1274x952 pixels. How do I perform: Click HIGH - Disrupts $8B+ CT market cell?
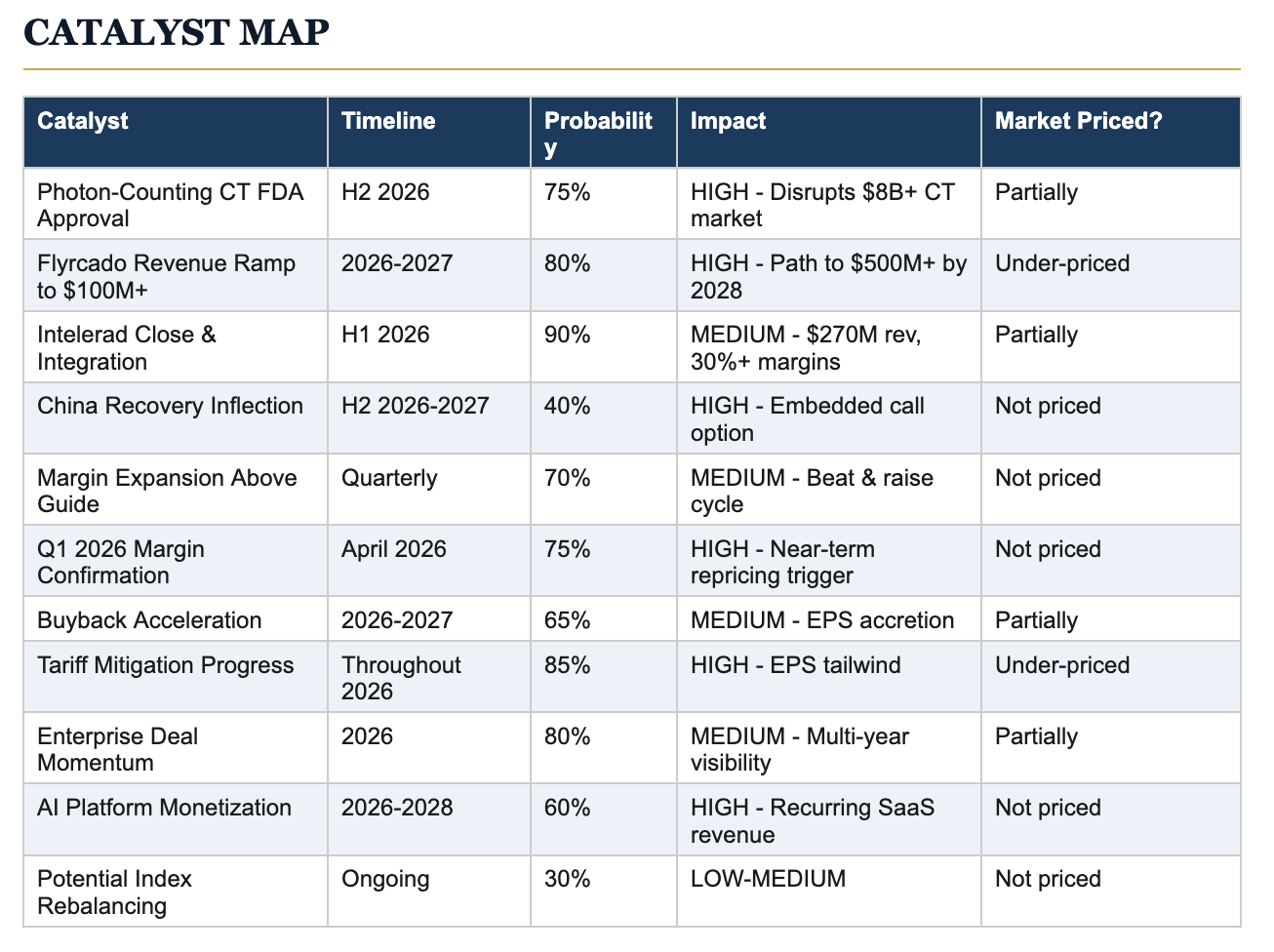pos(829,204)
